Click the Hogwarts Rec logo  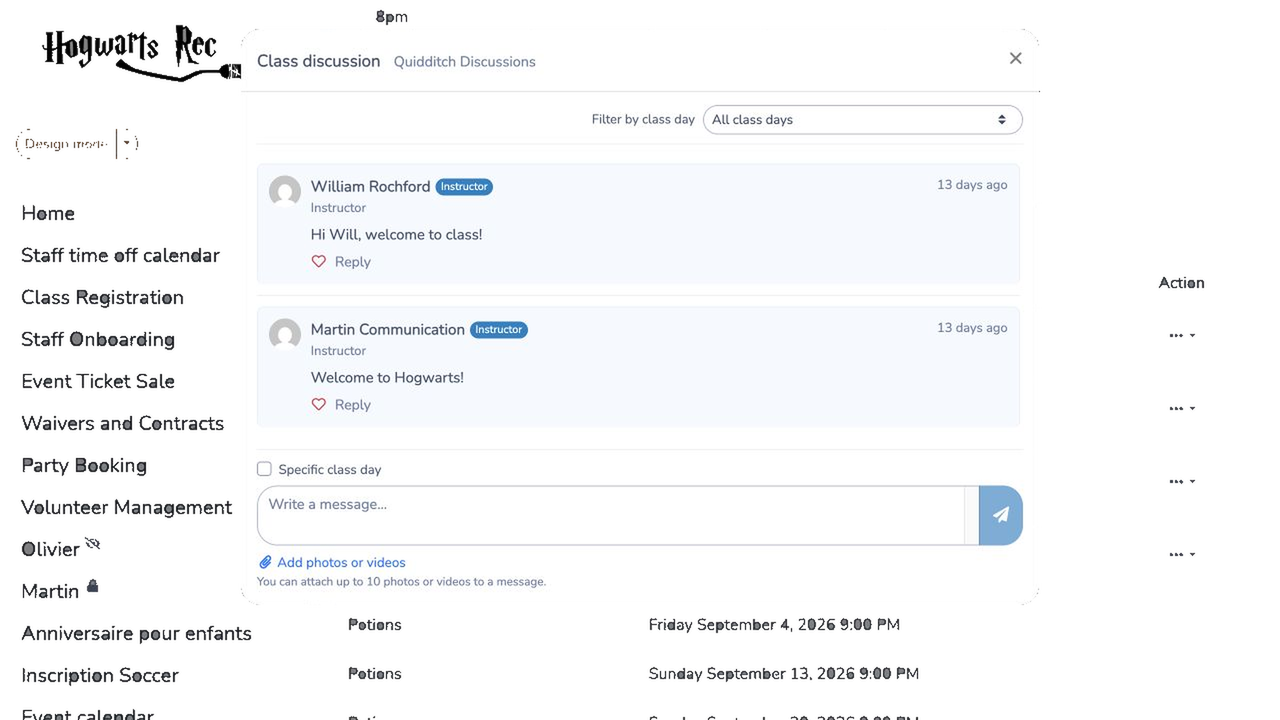[x=141, y=54]
